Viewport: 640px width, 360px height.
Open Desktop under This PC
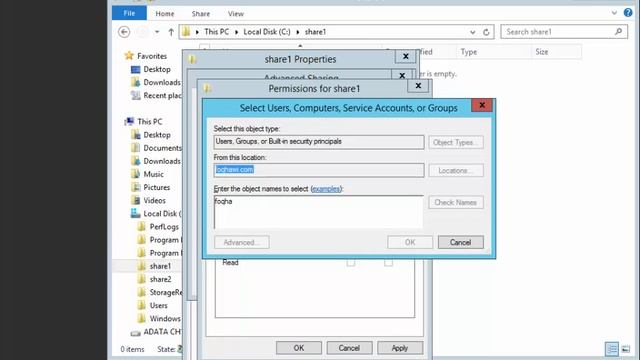[157, 135]
